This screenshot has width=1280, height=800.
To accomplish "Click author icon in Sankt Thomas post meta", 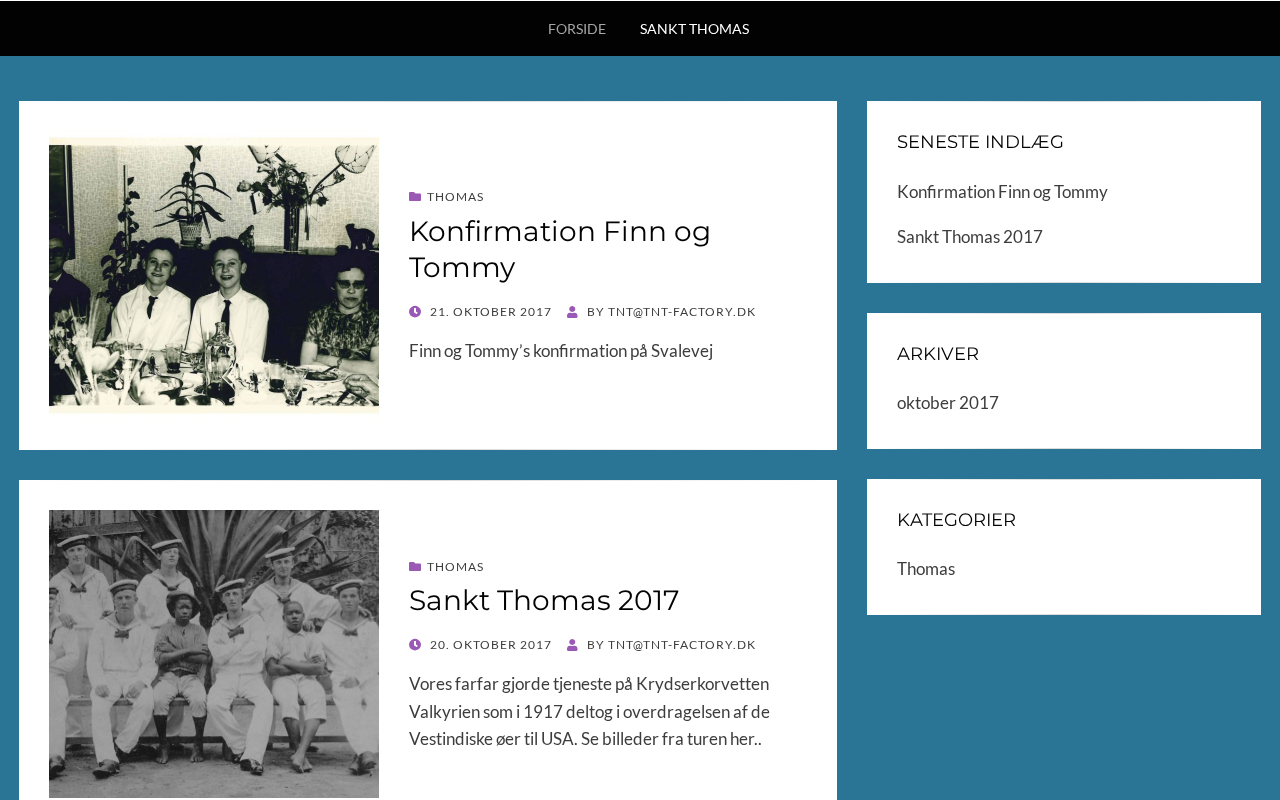I will 572,645.
